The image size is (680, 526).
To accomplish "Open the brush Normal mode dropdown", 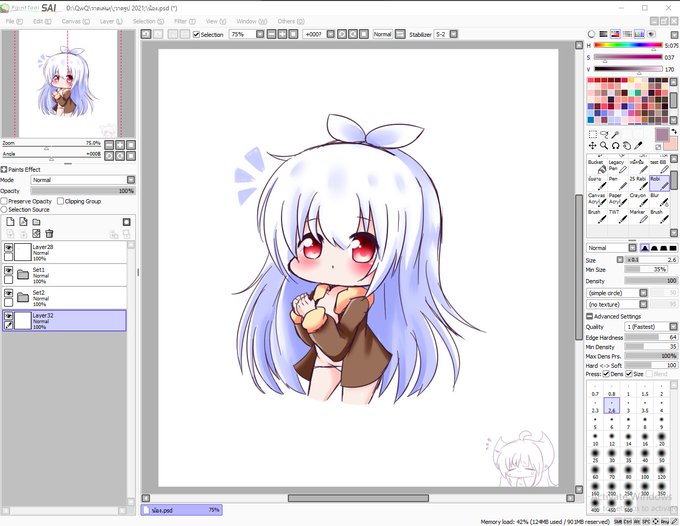I will [x=611, y=248].
